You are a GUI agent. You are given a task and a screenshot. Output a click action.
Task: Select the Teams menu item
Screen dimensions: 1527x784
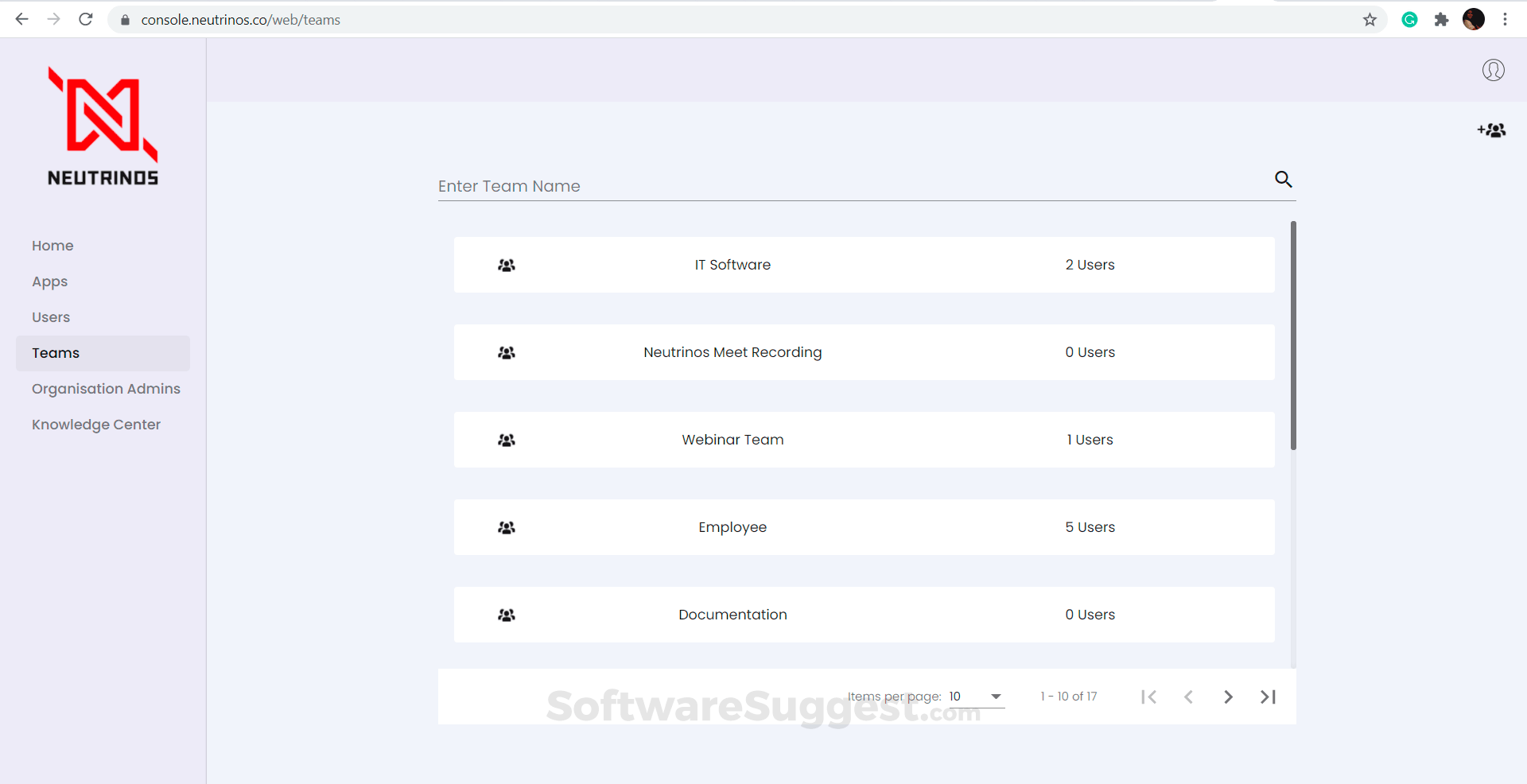coord(103,353)
